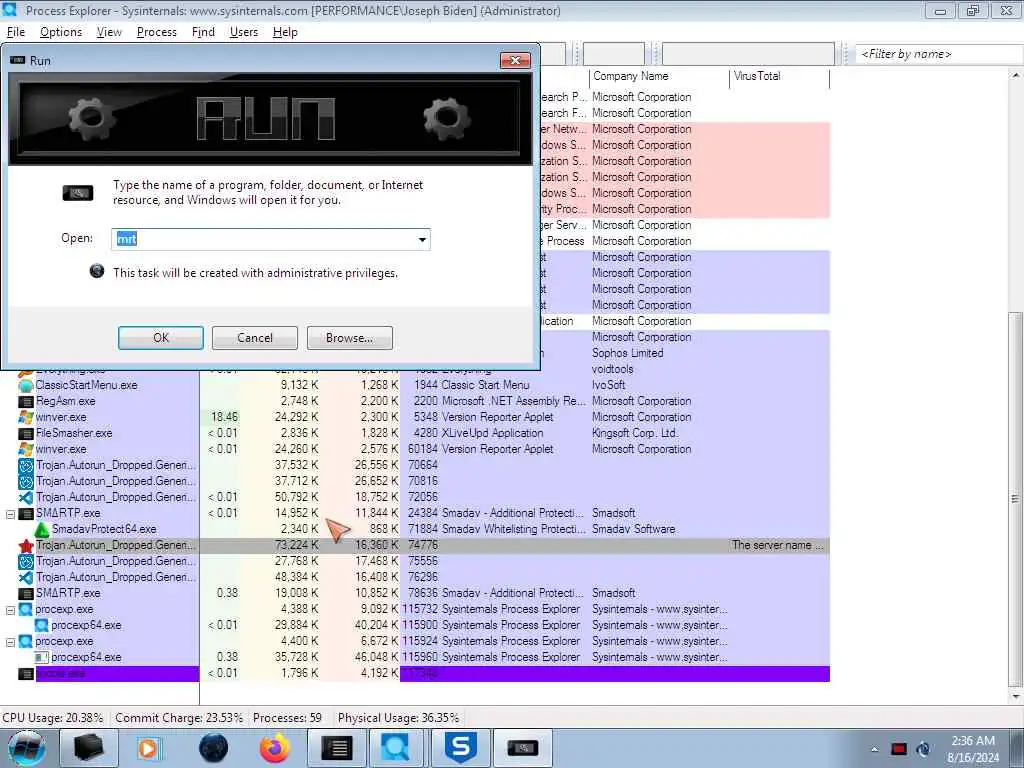
Task: Click 'Kingsoft Corp. Ltd.' company cell
Action: tap(635, 434)
